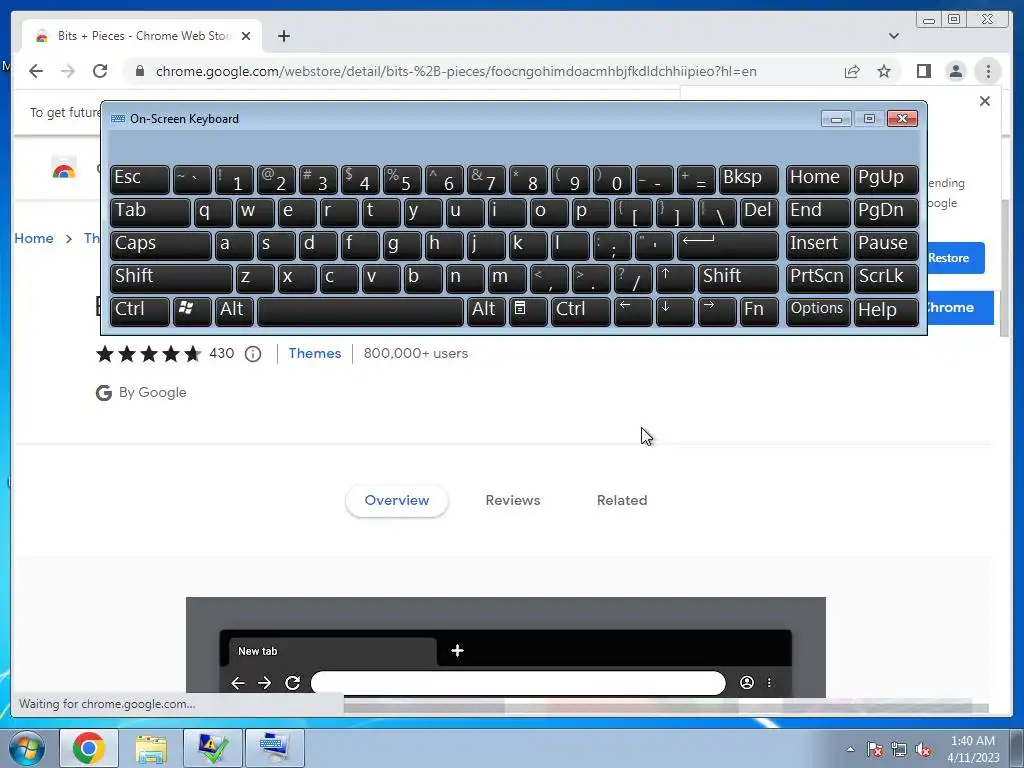Toggle the Caps key on keyboard
This screenshot has height=768, width=1024.
(161, 246)
